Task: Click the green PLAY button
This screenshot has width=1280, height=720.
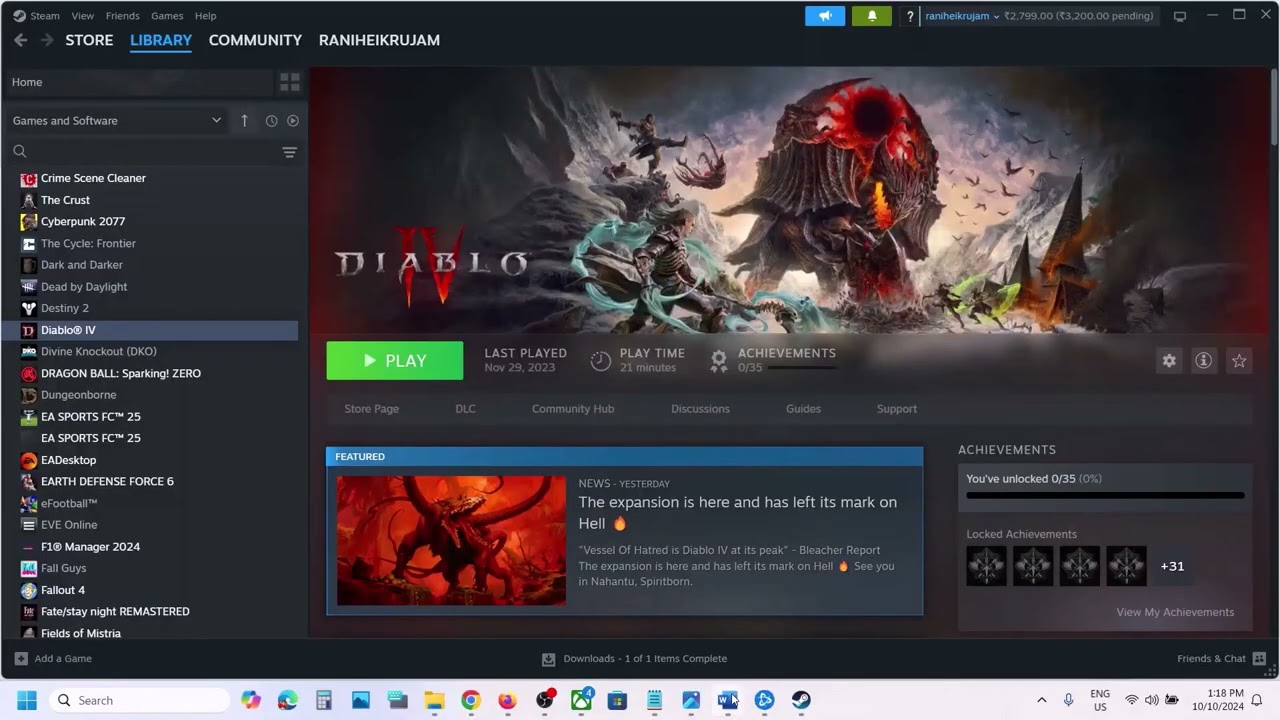Action: (395, 361)
